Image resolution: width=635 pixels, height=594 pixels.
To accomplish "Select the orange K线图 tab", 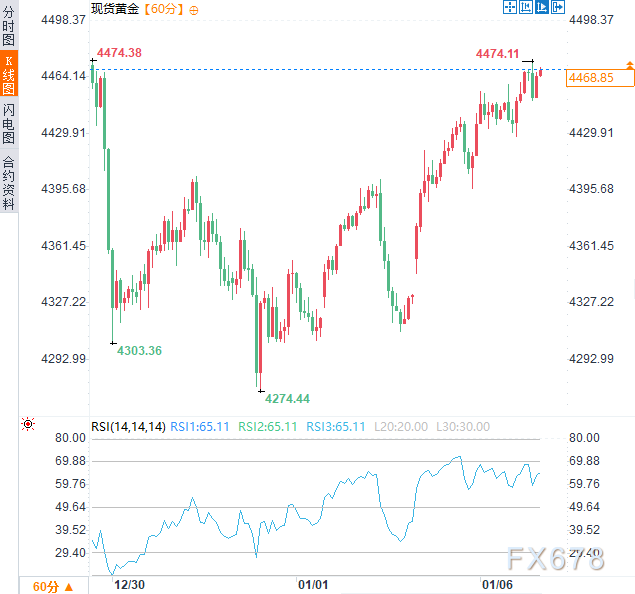I will [9, 75].
